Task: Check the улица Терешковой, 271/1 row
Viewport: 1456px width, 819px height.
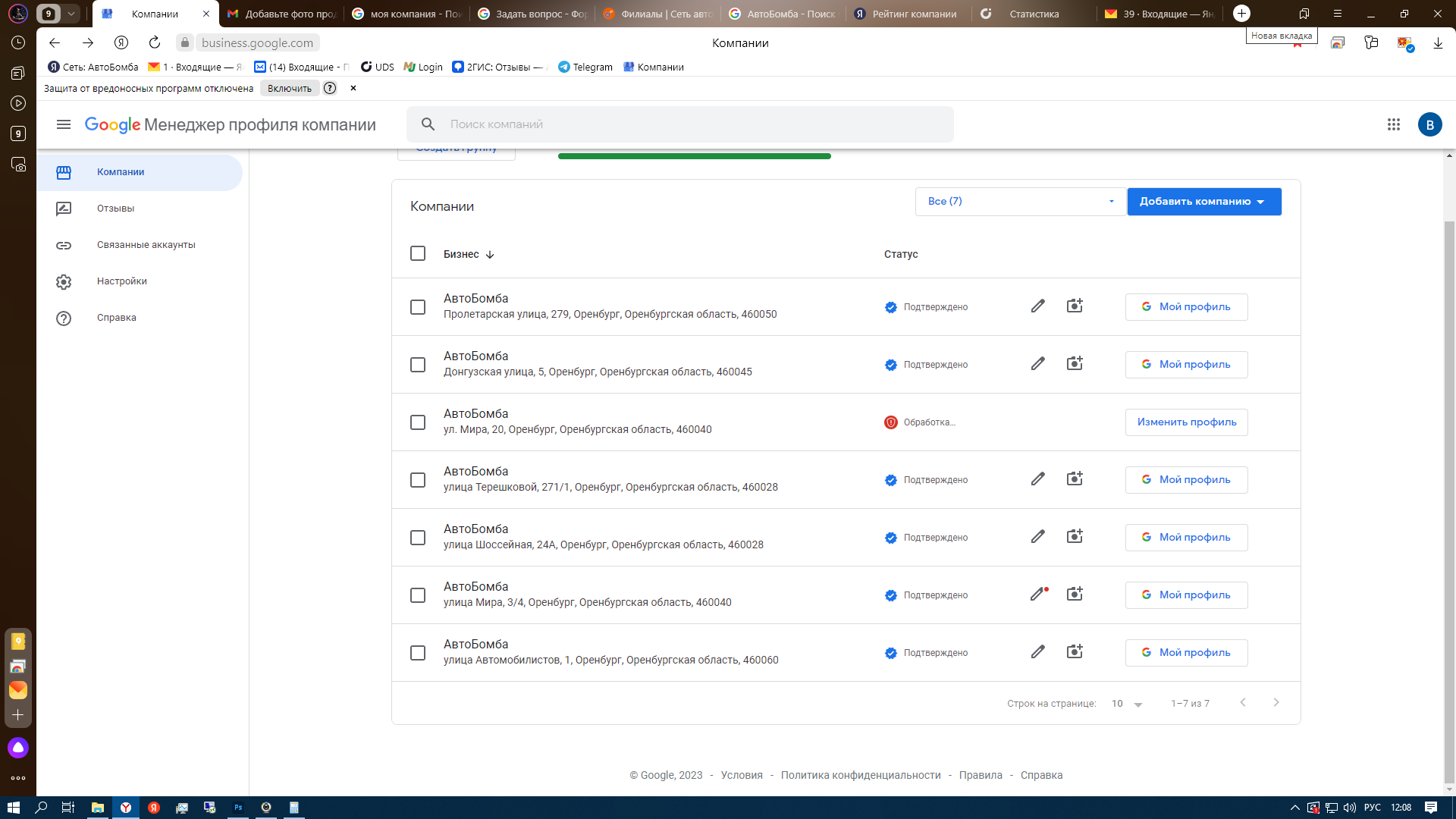Action: click(x=418, y=480)
